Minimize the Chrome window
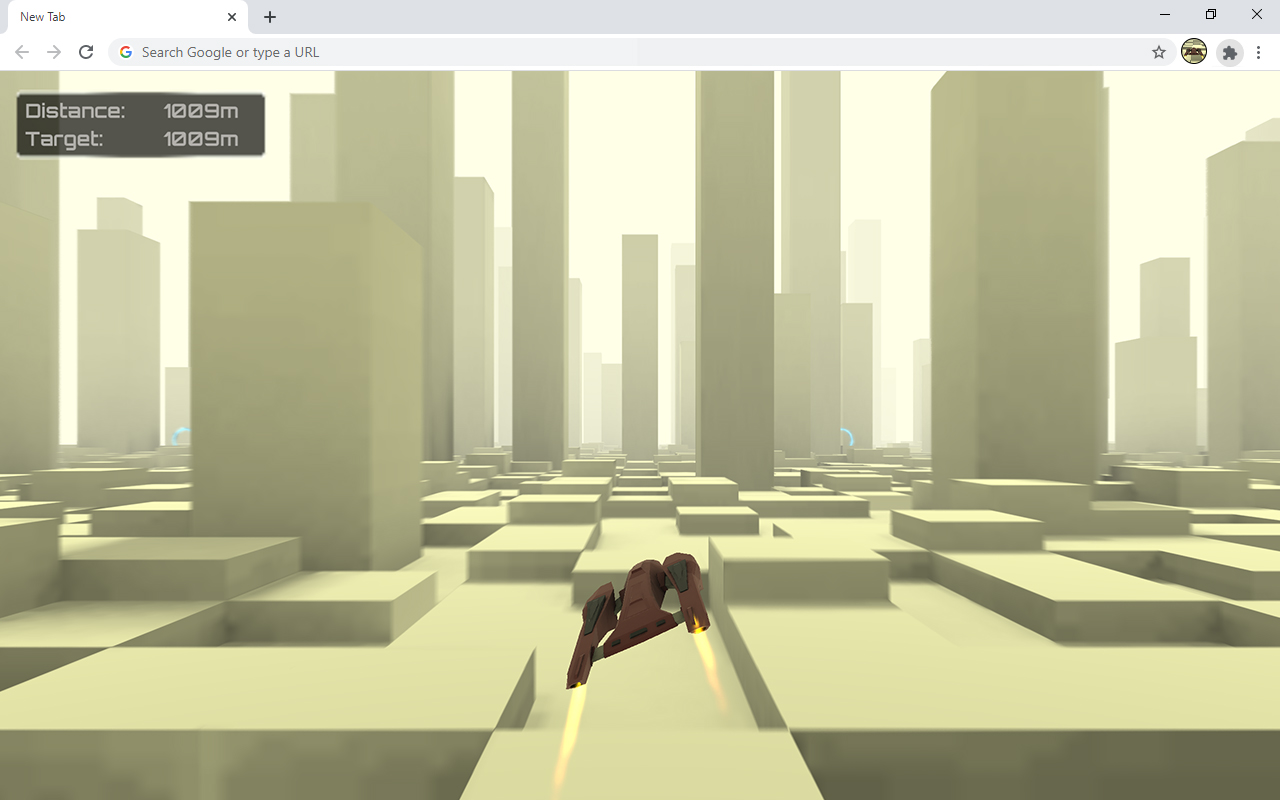The height and width of the screenshot is (800, 1280). pyautogui.click(x=1165, y=15)
